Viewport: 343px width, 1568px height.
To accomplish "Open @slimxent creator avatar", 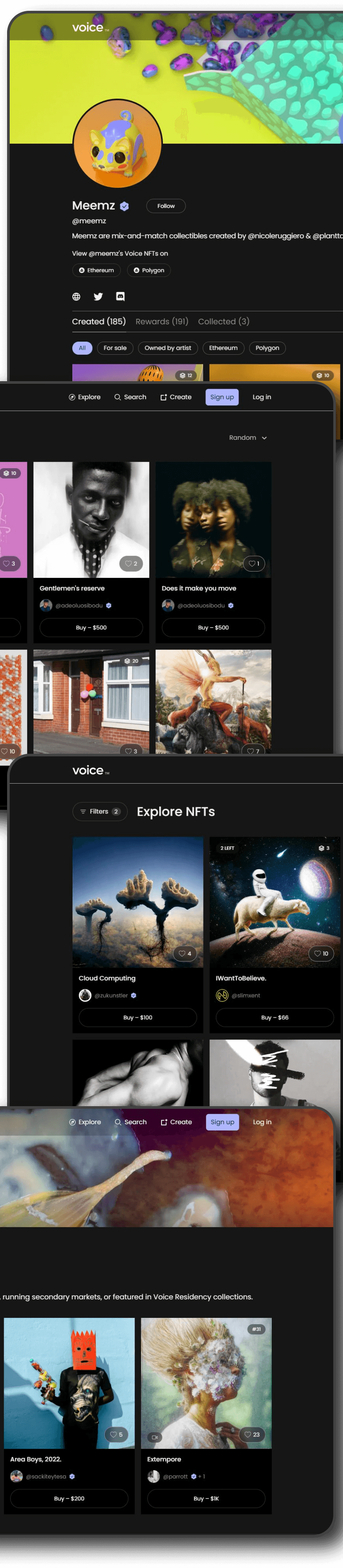I will point(222,995).
